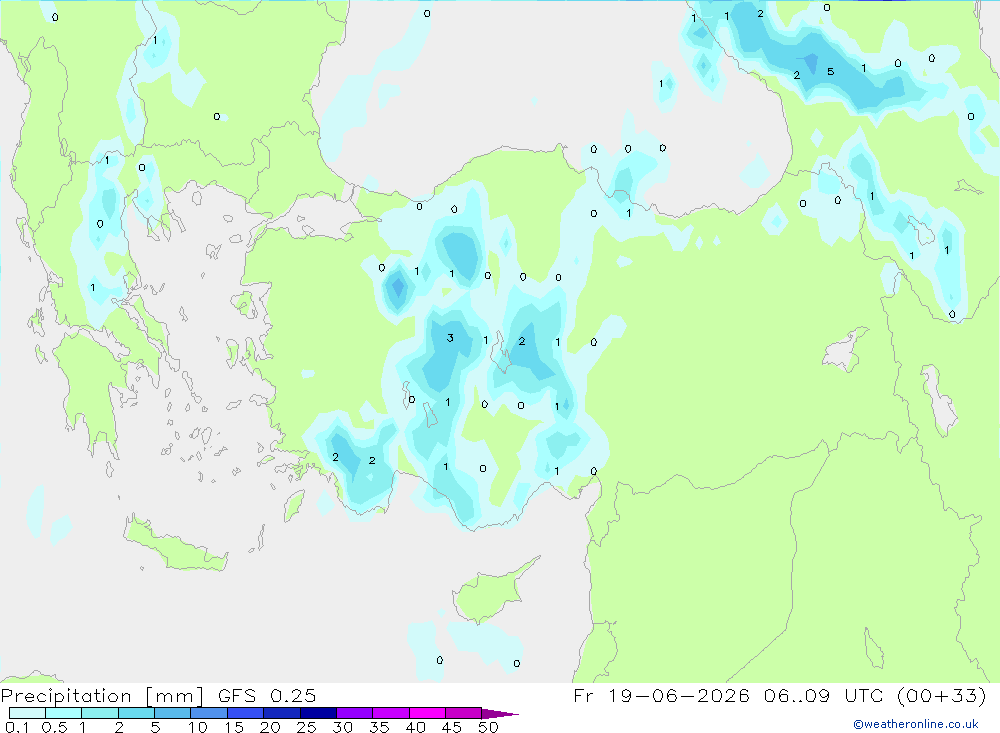The height and width of the screenshot is (733, 1000).
Task: Click the legend label '20'
Action: (x=270, y=727)
